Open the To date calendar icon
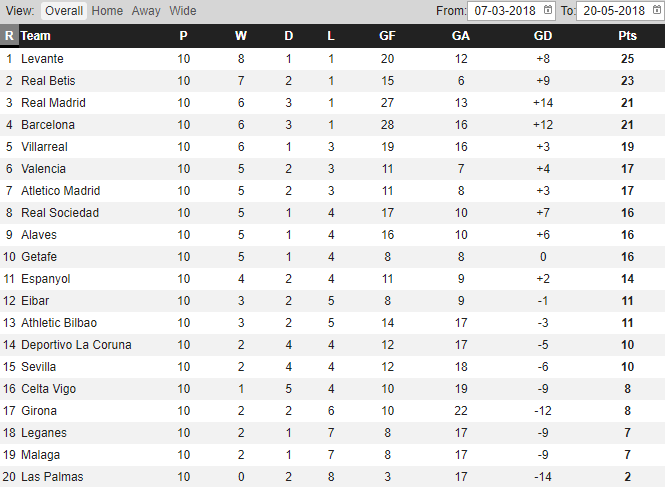This screenshot has width=665, height=487. point(657,10)
